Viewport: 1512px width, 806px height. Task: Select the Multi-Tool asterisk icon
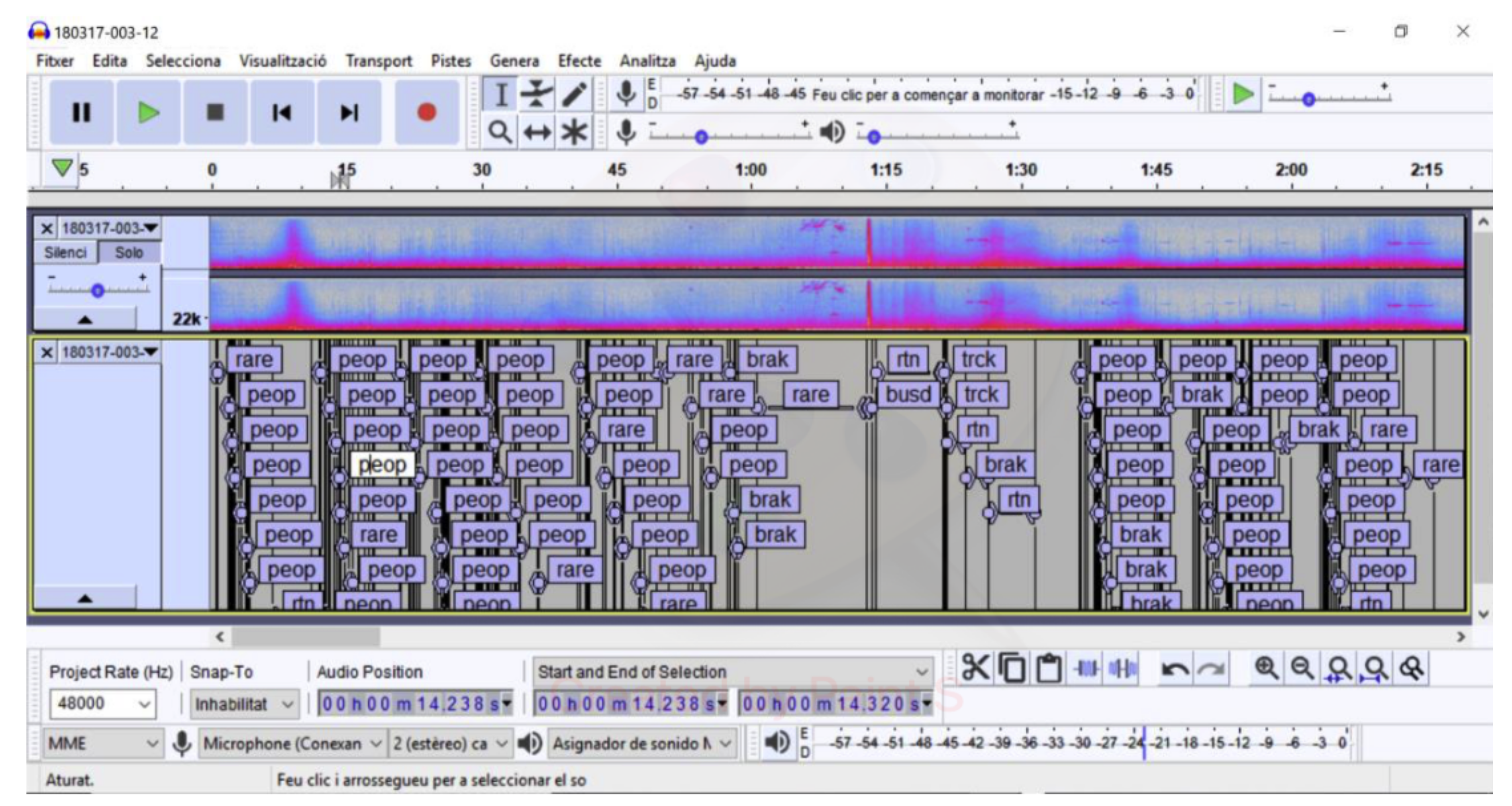(x=573, y=132)
